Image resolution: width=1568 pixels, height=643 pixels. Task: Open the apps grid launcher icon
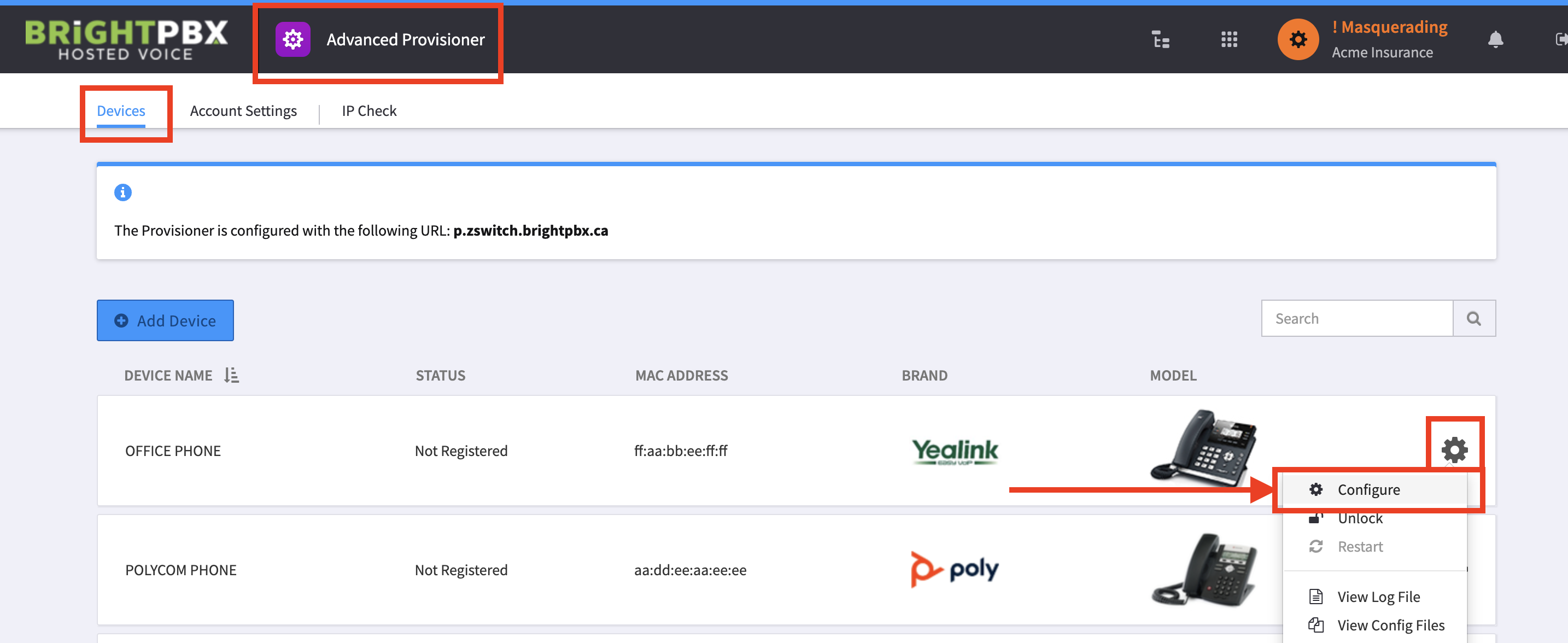point(1229,39)
